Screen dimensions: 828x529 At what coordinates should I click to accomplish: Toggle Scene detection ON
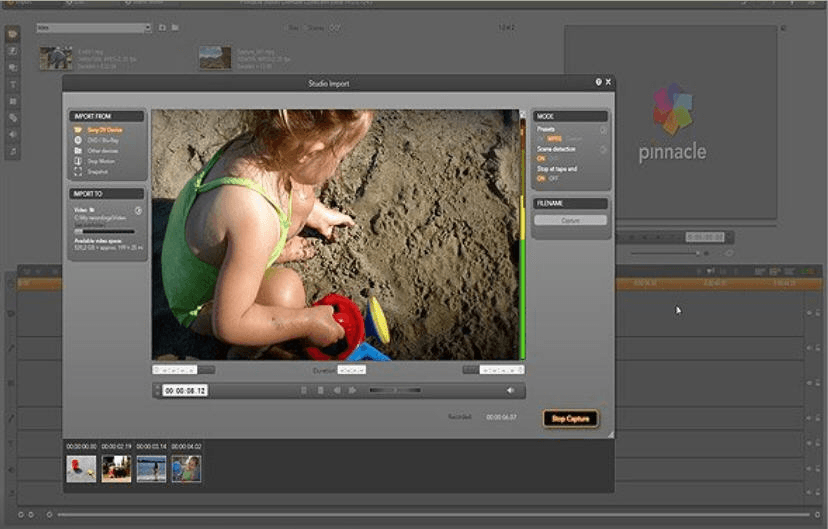click(541, 158)
